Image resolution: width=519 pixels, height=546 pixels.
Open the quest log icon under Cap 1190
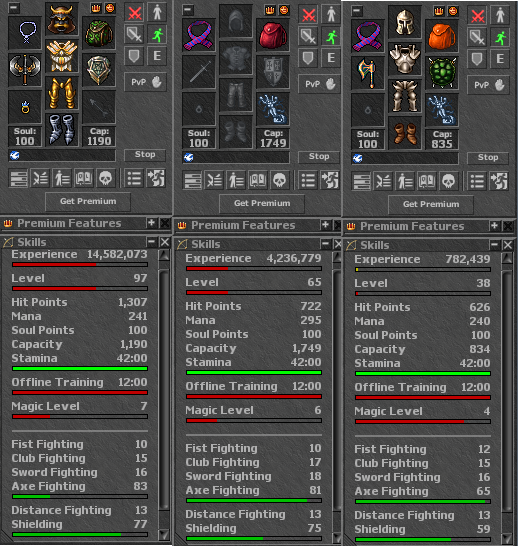(x=84, y=179)
